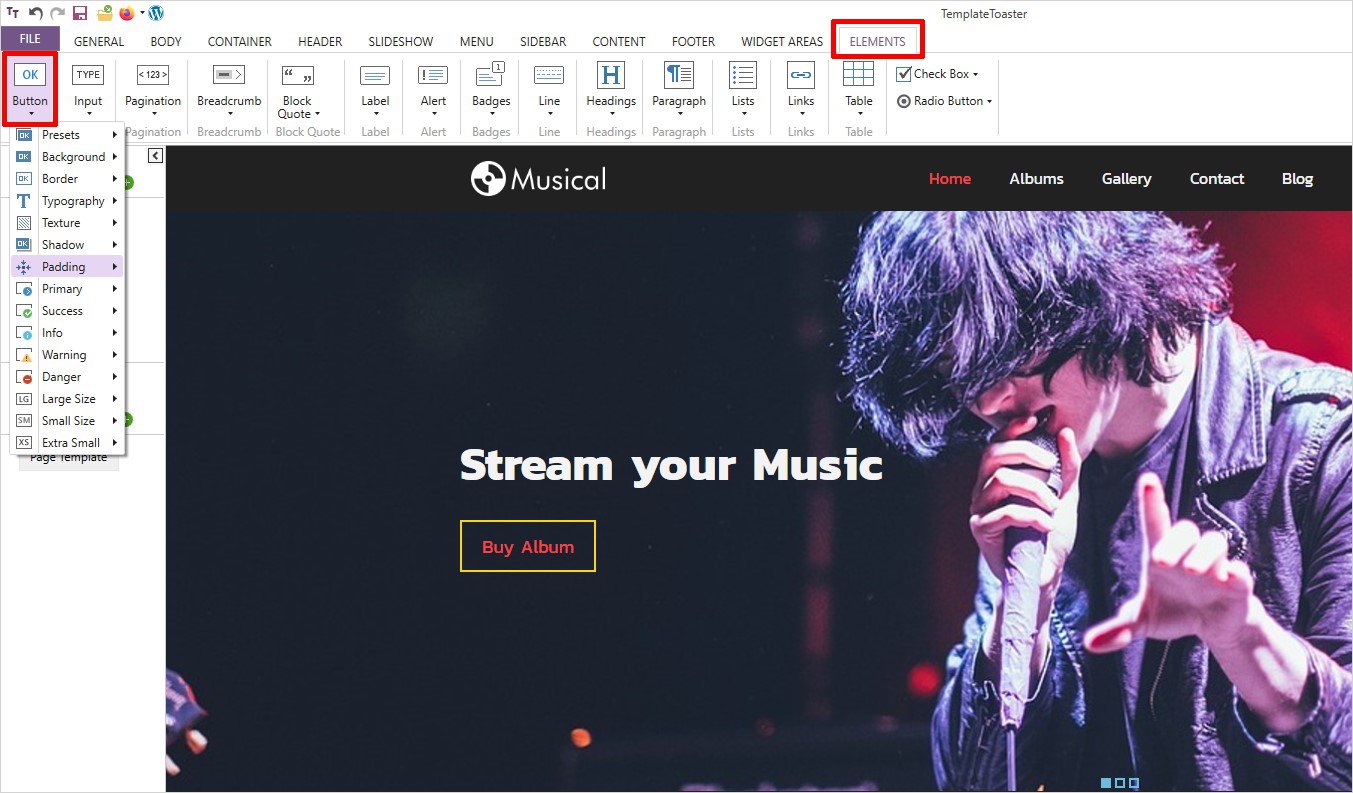
Task: Click the Buy Album button
Action: tap(528, 547)
